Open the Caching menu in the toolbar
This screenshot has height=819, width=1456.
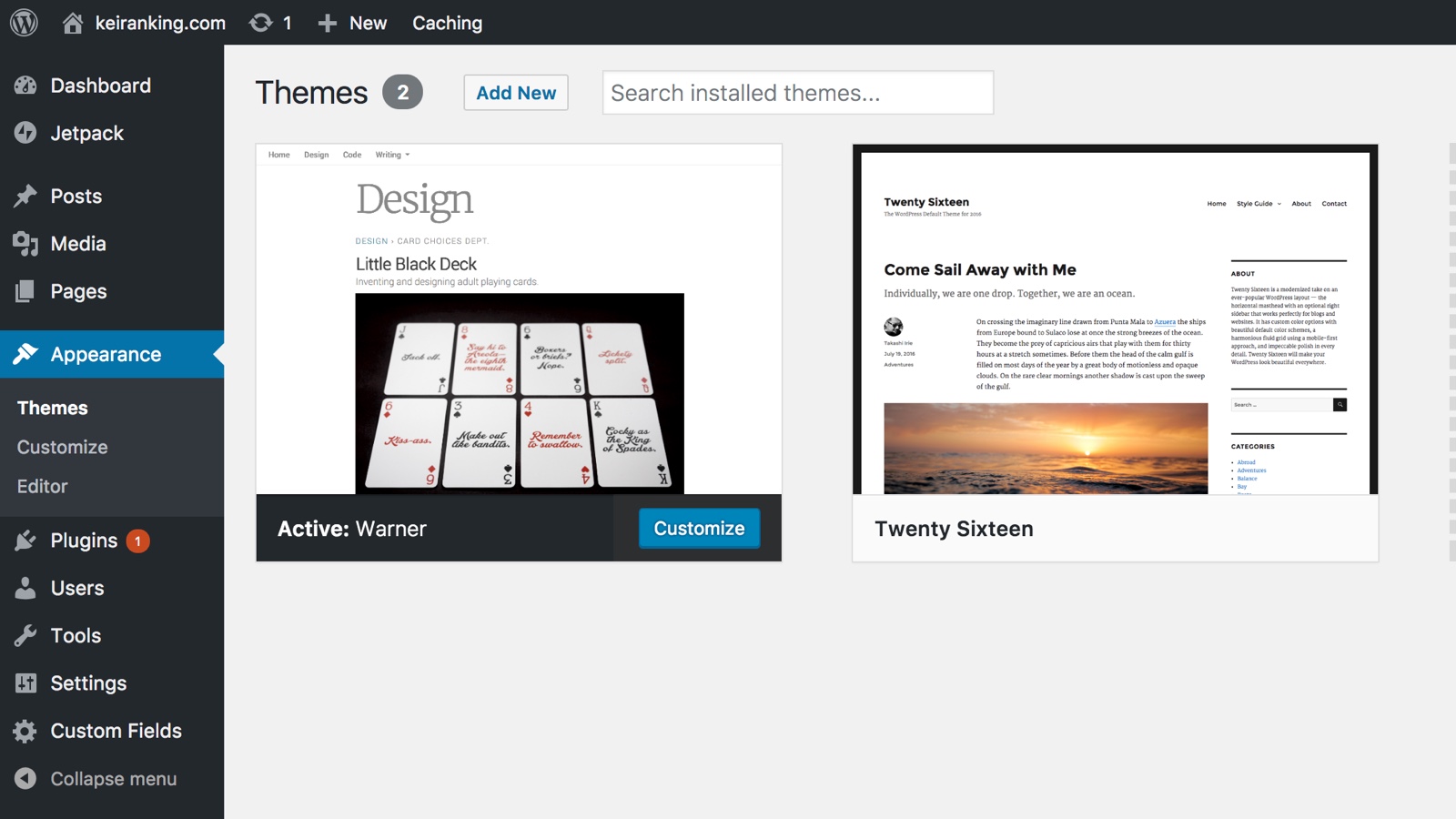pos(447,23)
